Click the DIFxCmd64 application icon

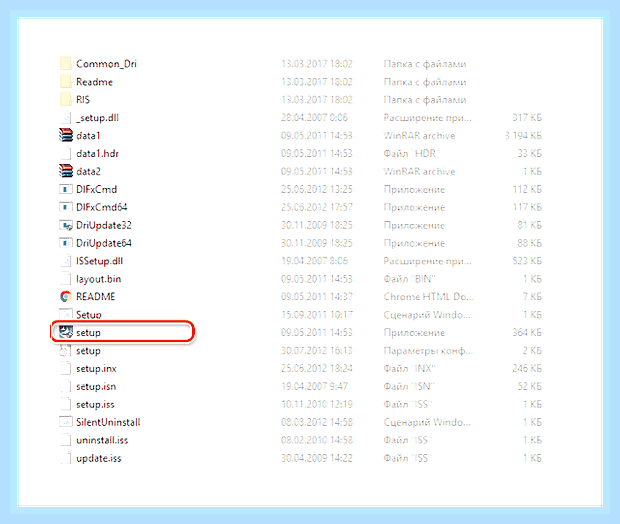66,207
